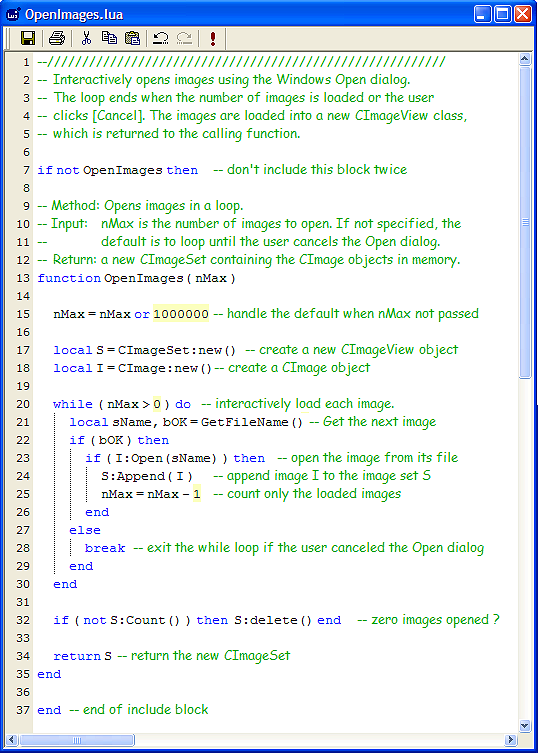Image resolution: width=538 pixels, height=753 pixels.
Task: Run script with red exclamation icon
Action: [x=213, y=38]
